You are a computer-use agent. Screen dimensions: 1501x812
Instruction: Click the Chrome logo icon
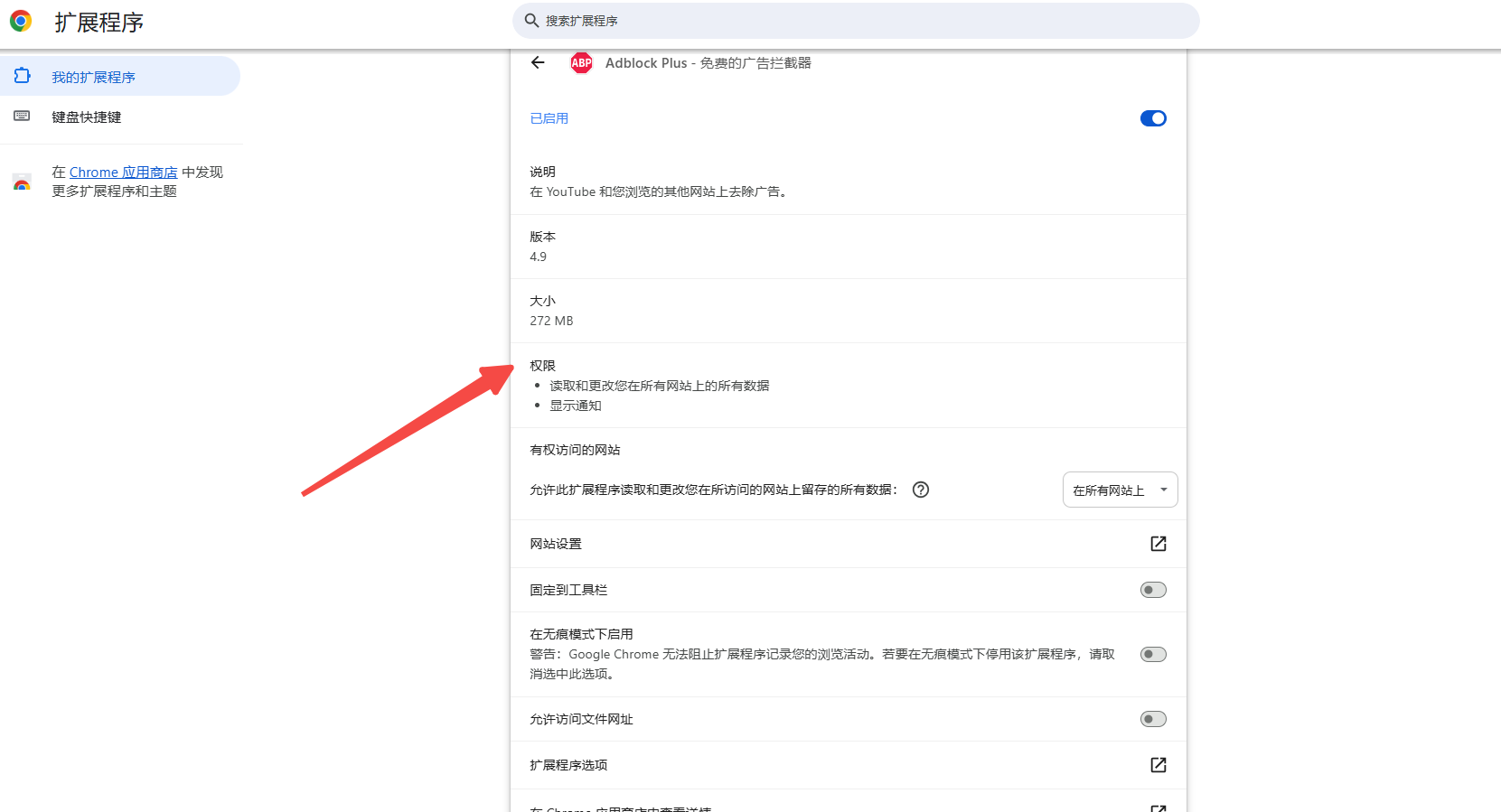pyautogui.click(x=21, y=21)
